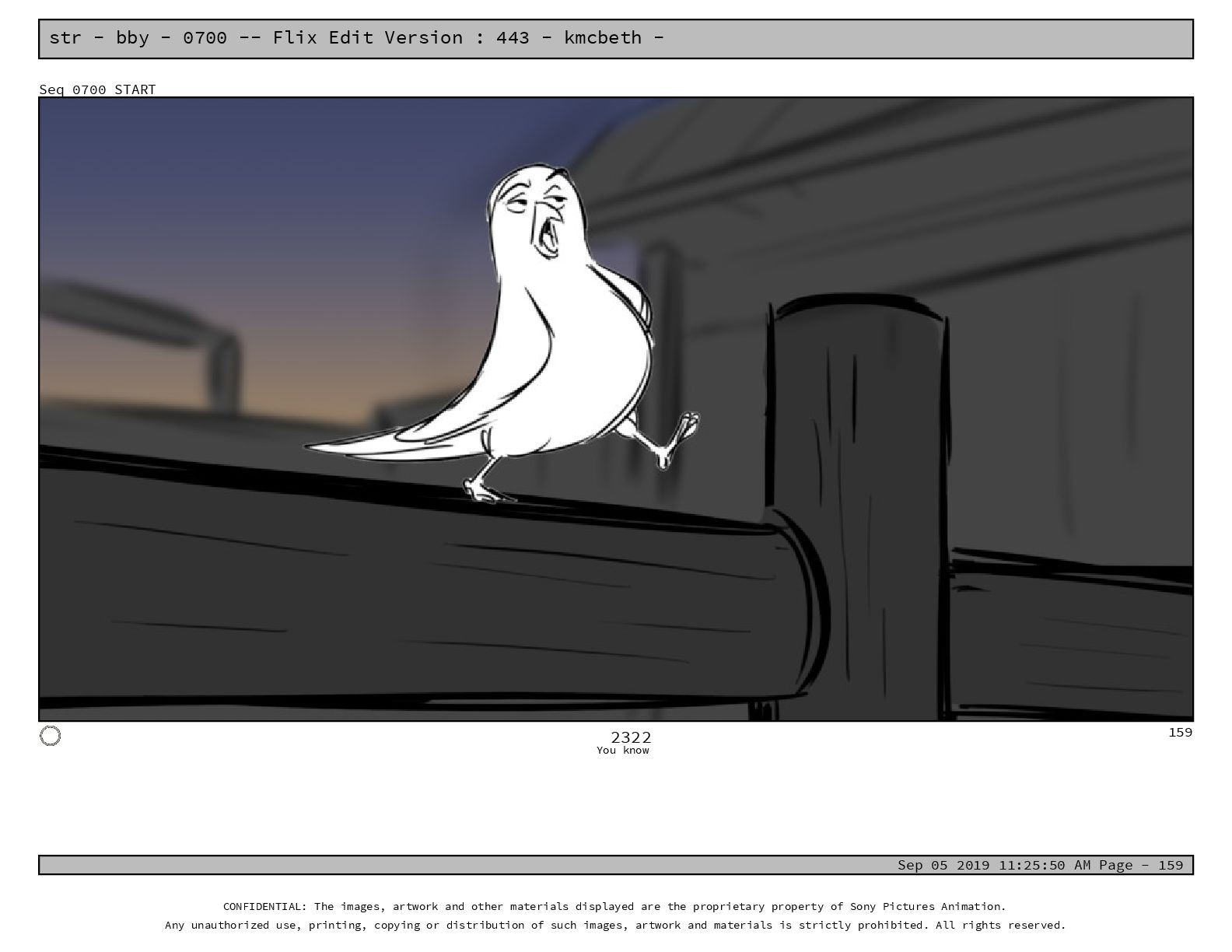Click the 'Any unauthorized use' rights line

point(615,925)
